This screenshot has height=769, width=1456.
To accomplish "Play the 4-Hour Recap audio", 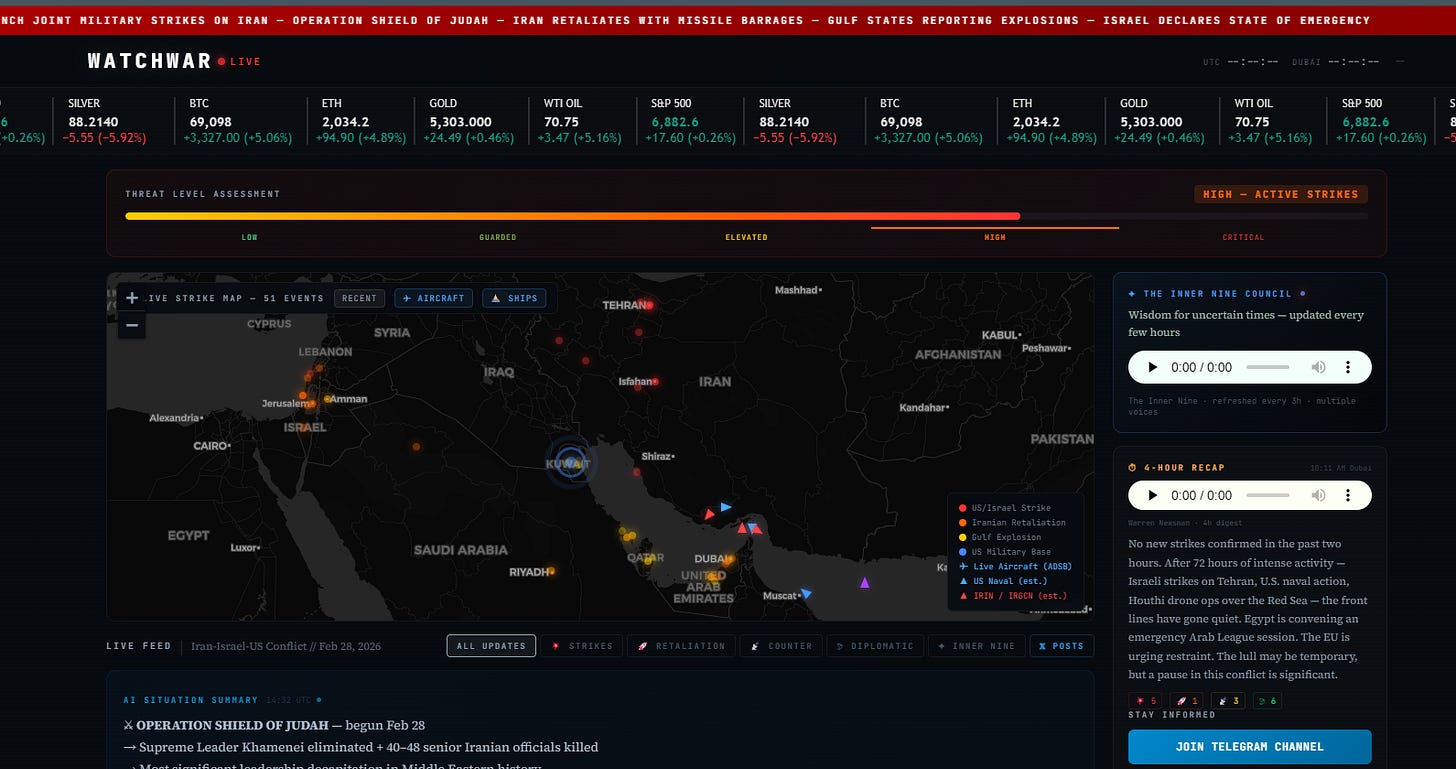I will pos(1152,495).
